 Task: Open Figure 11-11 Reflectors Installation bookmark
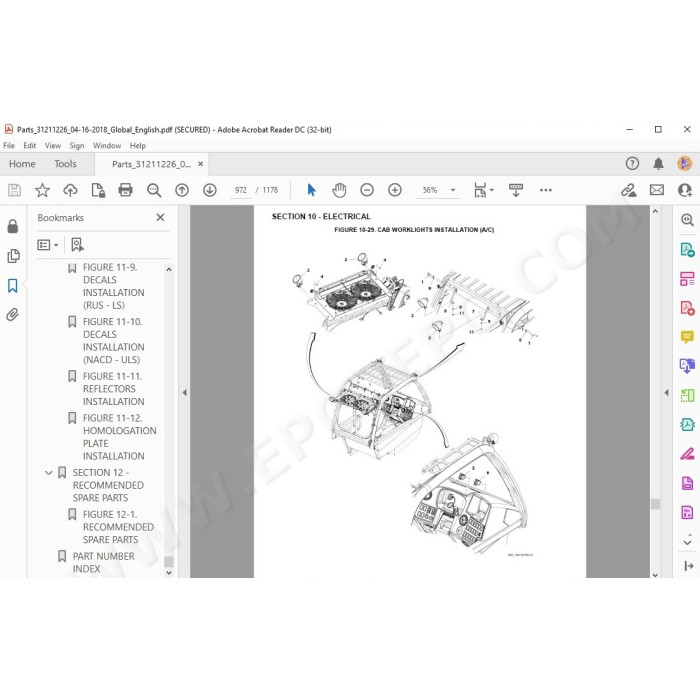[113, 389]
